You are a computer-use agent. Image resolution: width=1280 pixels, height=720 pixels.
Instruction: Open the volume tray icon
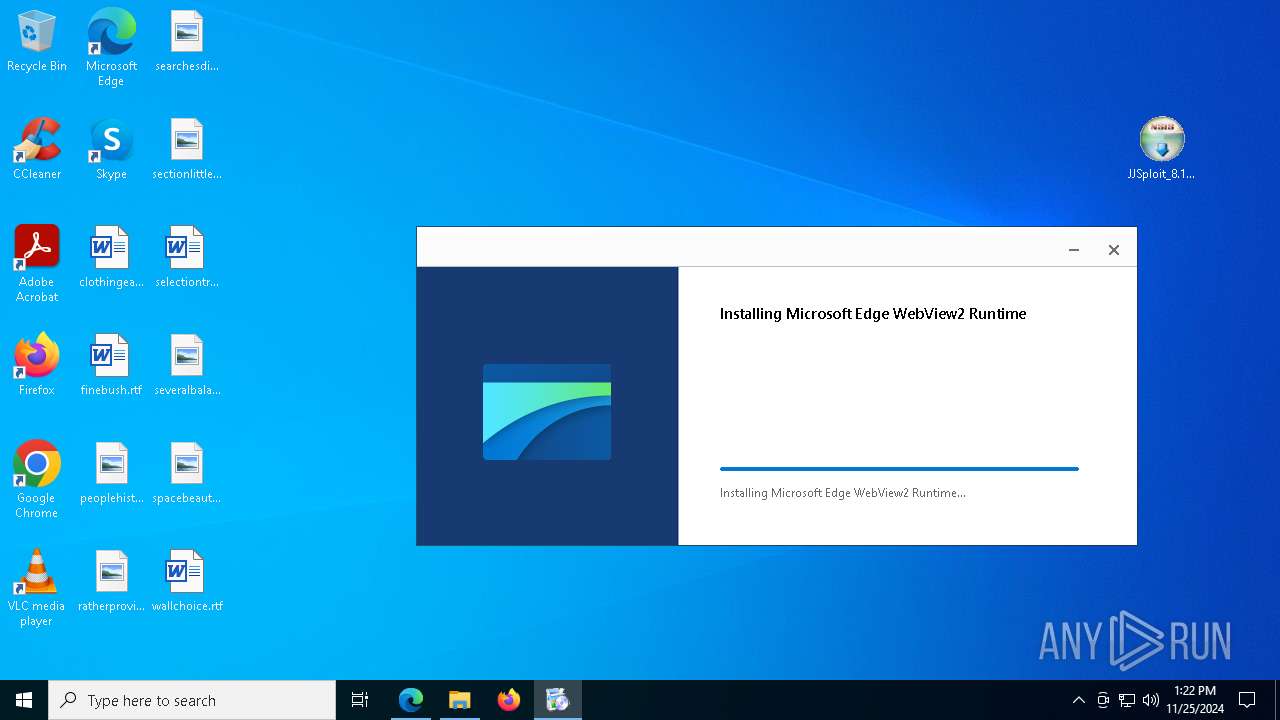tap(1151, 700)
